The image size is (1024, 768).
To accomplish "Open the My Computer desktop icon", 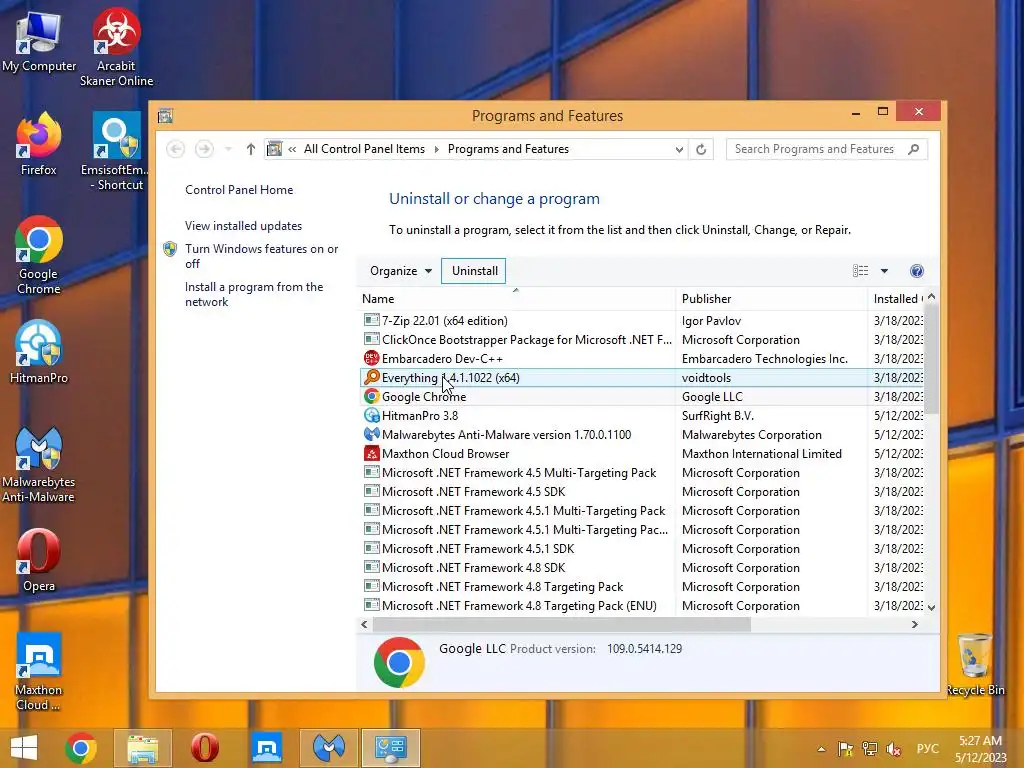I will [x=39, y=40].
